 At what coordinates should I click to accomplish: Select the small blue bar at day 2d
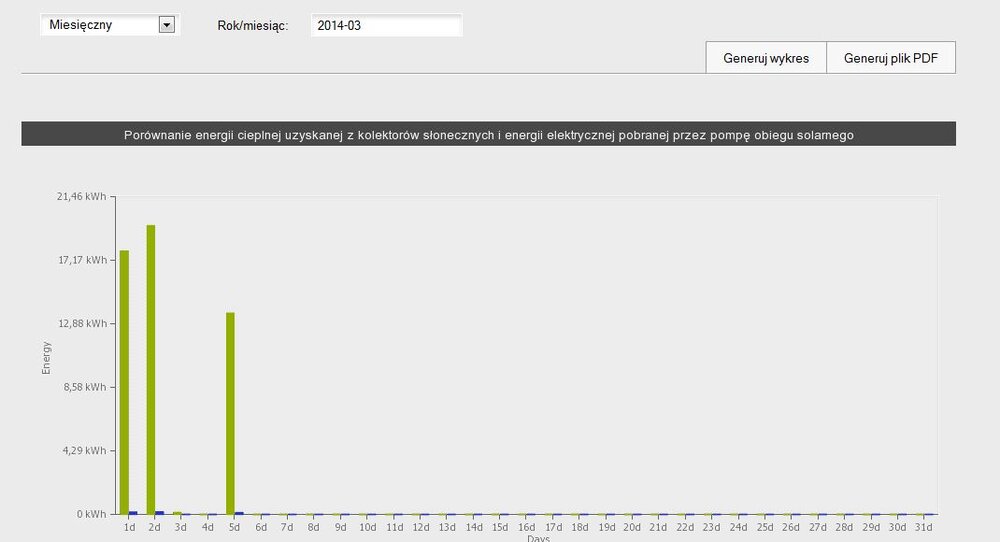[160, 513]
